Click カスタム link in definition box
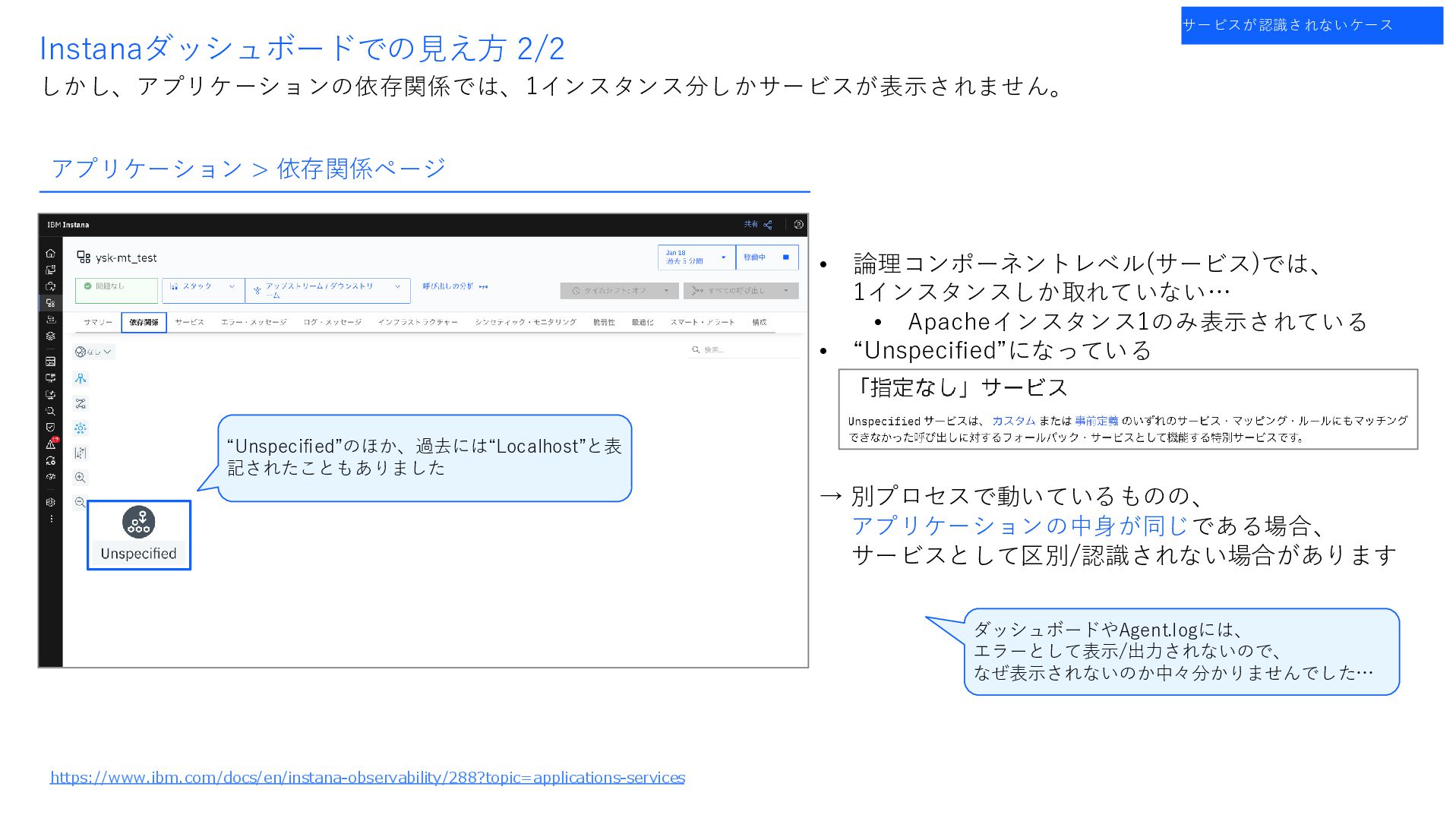1456x818 pixels. [1013, 421]
